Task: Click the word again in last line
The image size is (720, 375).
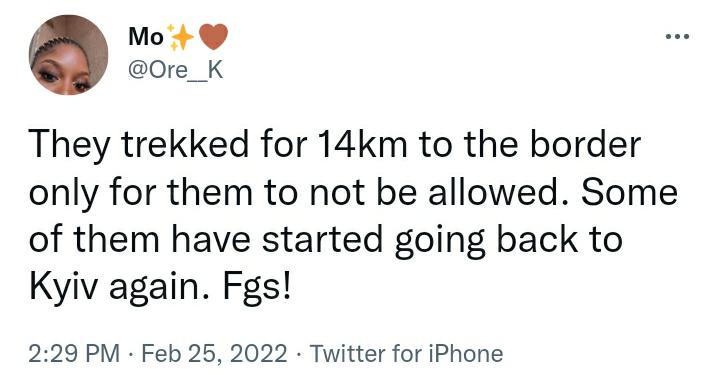Action: coord(160,290)
